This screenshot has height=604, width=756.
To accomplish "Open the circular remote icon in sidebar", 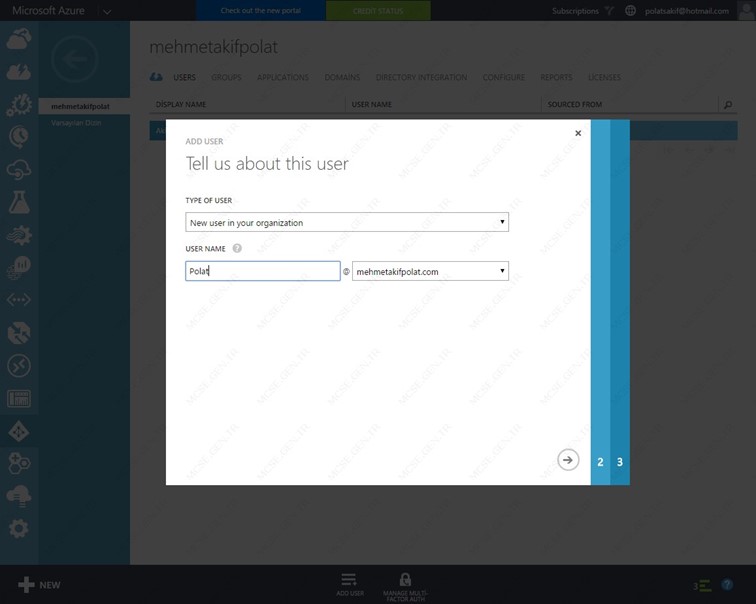I will pyautogui.click(x=19, y=366).
